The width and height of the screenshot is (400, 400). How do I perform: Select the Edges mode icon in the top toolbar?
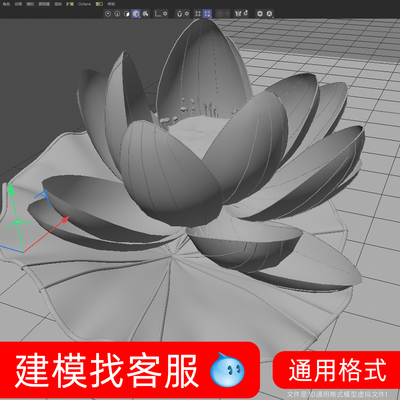(117, 14)
